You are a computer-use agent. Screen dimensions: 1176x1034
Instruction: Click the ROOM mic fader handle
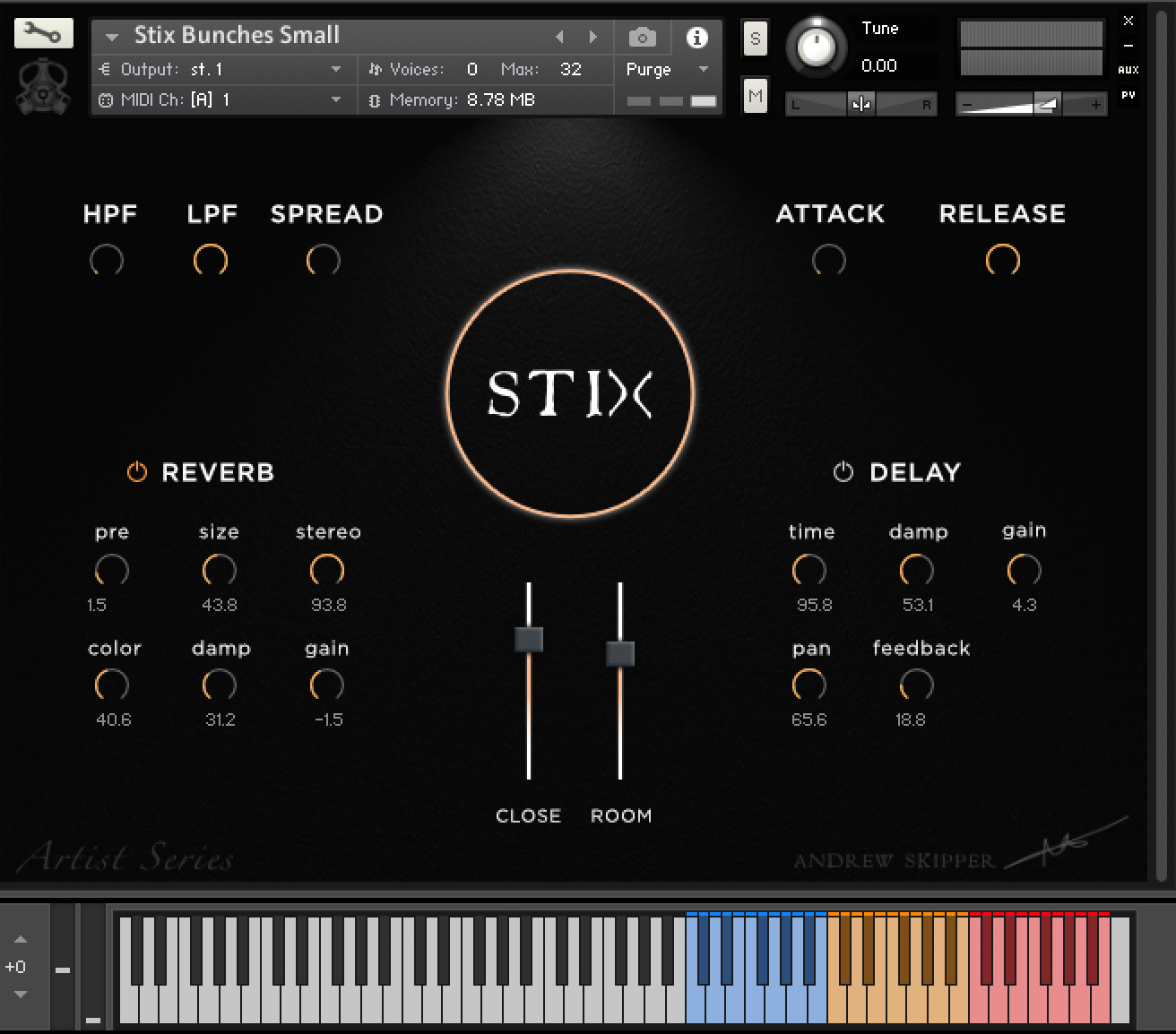point(620,653)
